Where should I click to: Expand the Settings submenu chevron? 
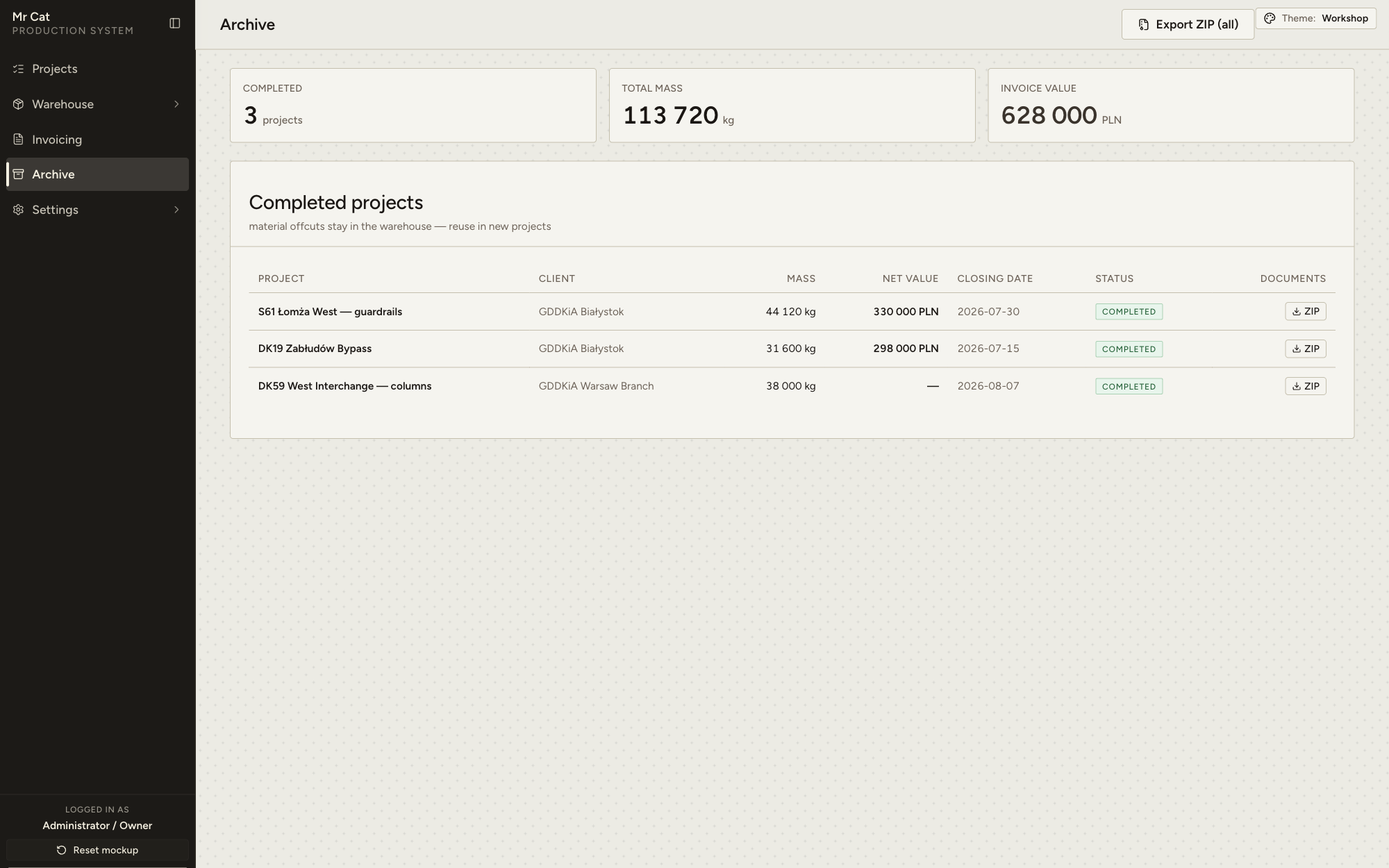176,210
